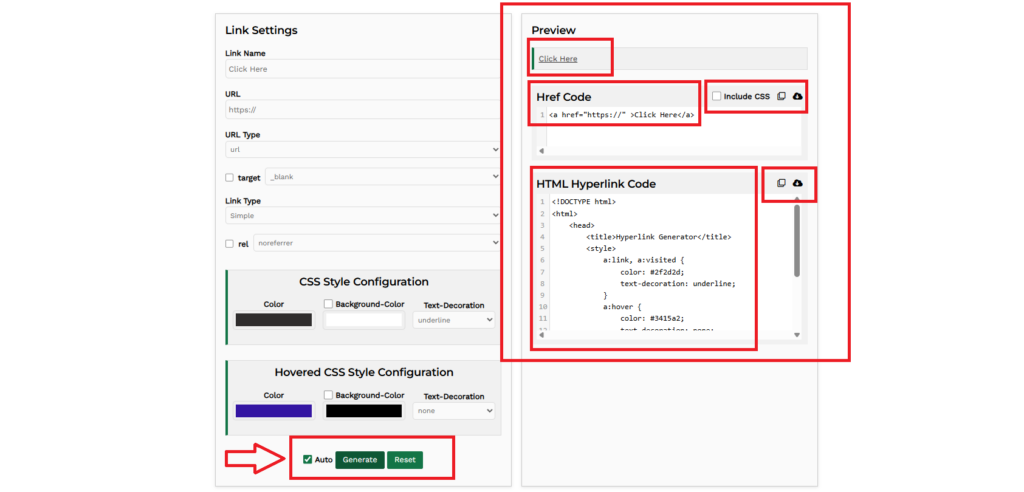Click the Generate button
The image size is (1024, 492).
[360, 460]
